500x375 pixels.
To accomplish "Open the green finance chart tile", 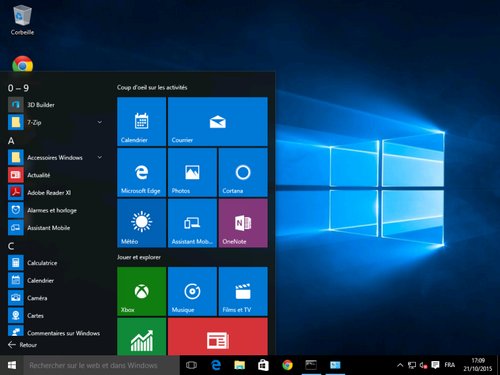I will pyautogui.click(x=142, y=336).
